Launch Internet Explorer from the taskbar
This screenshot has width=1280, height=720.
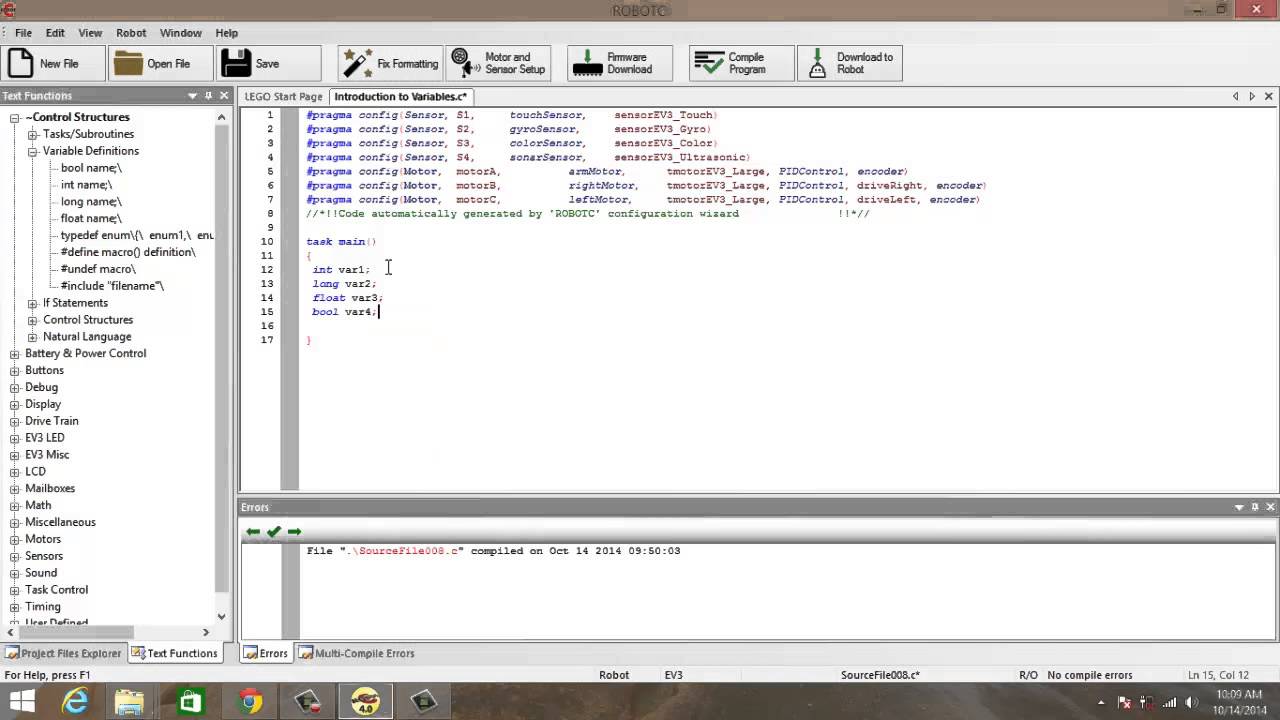(75, 702)
